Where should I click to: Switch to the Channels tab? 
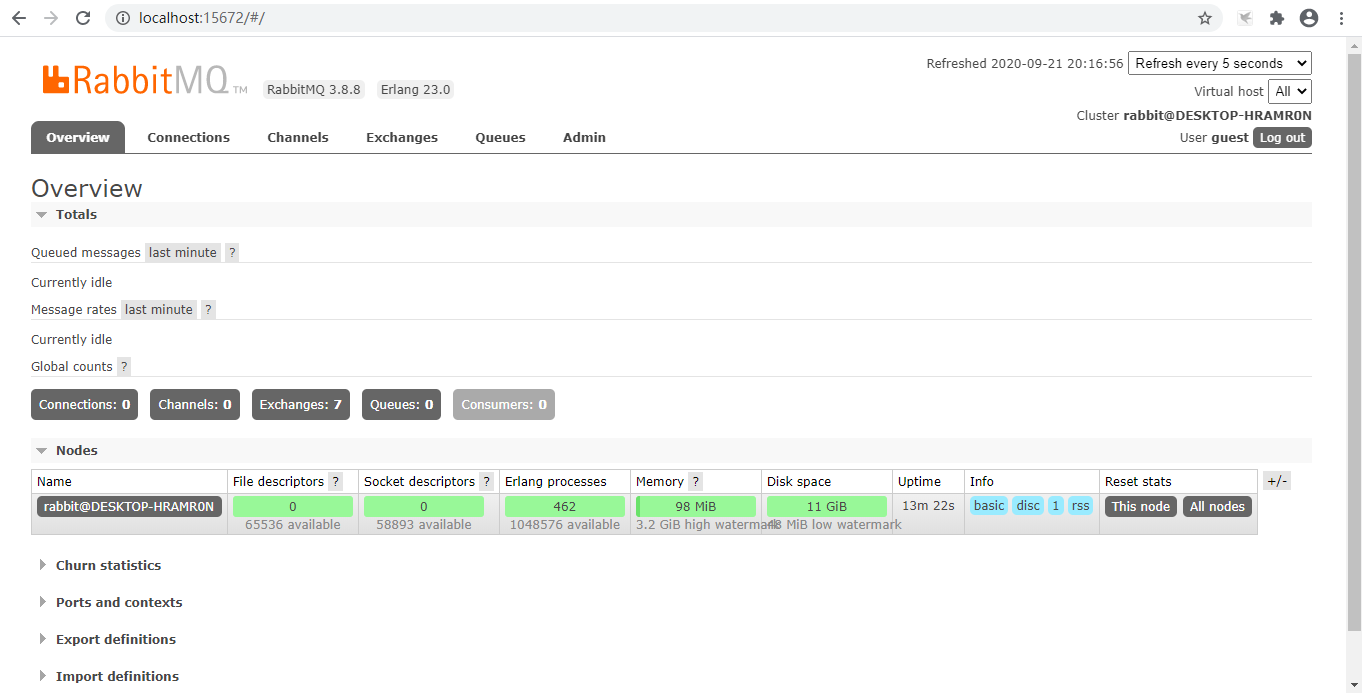coord(298,138)
